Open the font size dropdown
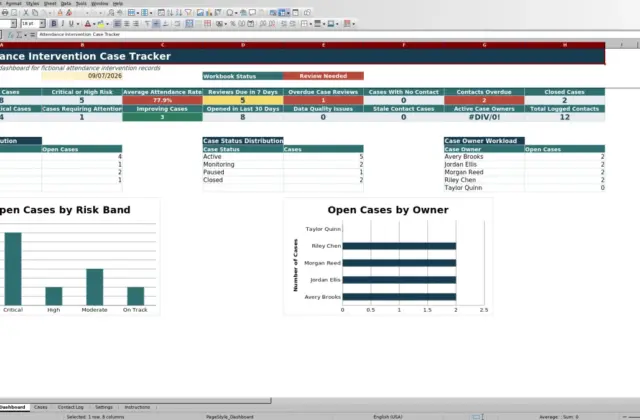This screenshot has width=640, height=420. click(42, 24)
